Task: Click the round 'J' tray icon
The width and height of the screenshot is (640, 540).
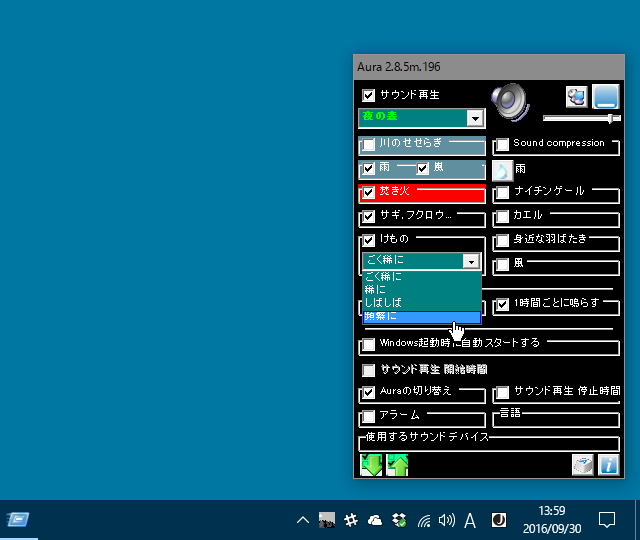Action: coord(499,520)
